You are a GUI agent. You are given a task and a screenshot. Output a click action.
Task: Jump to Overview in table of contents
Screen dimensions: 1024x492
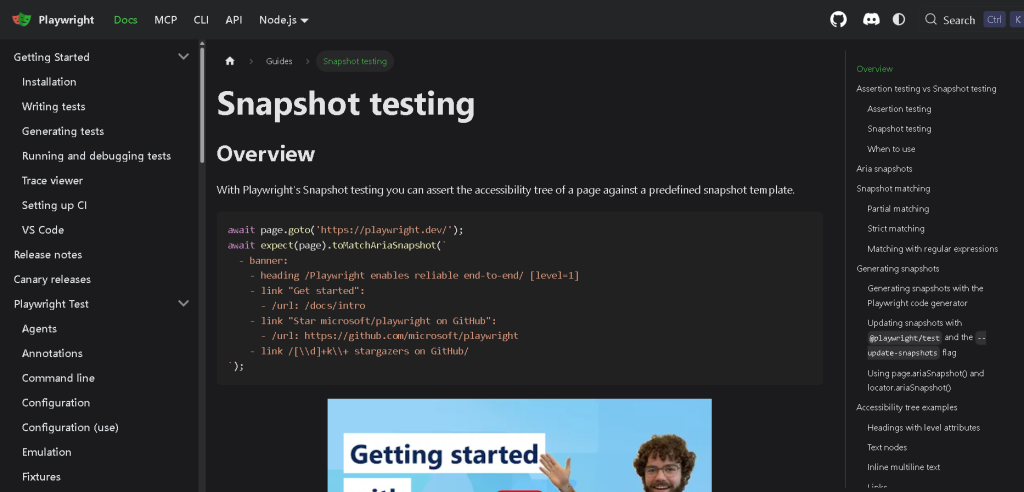[874, 69]
